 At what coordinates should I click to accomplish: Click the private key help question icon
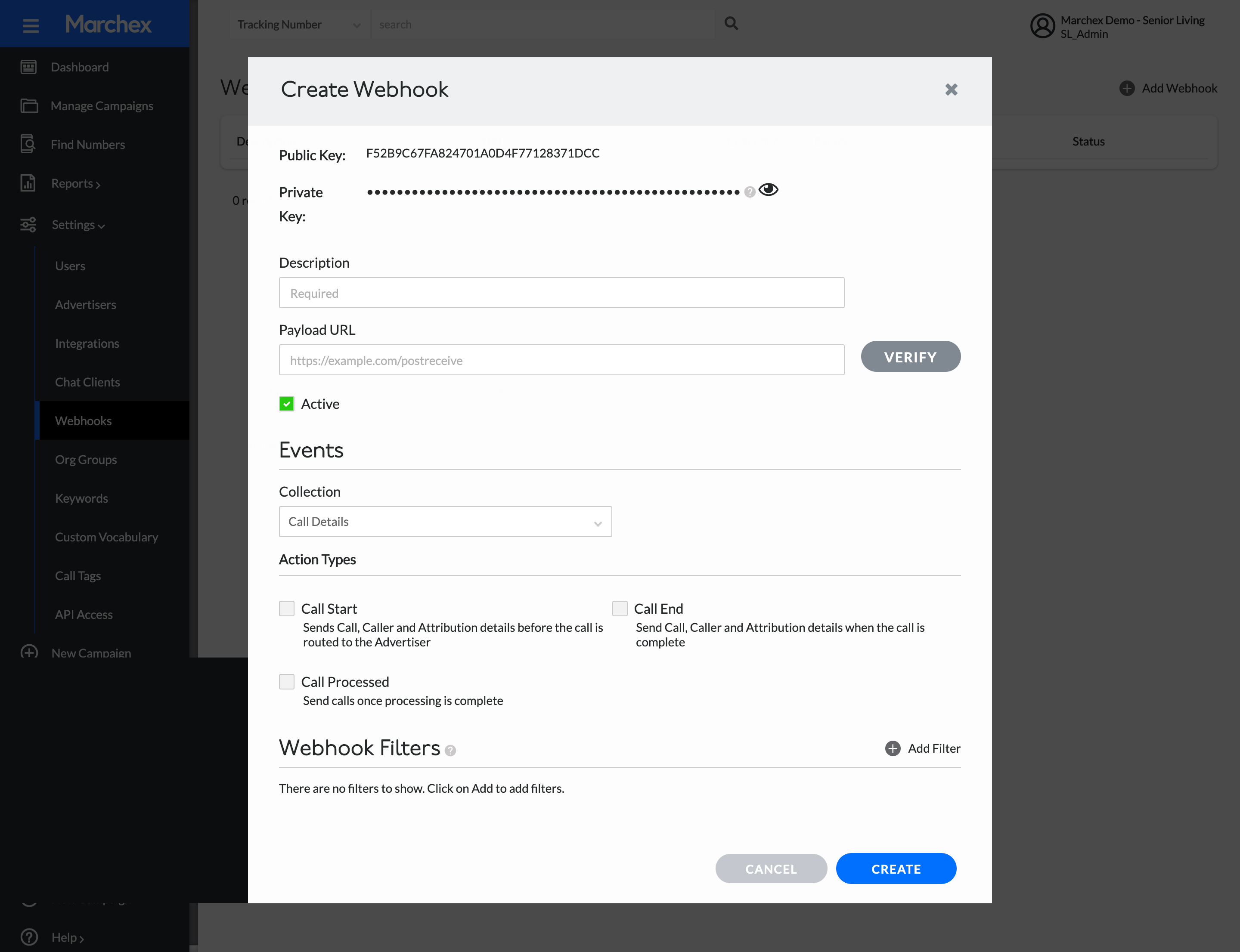(x=750, y=192)
